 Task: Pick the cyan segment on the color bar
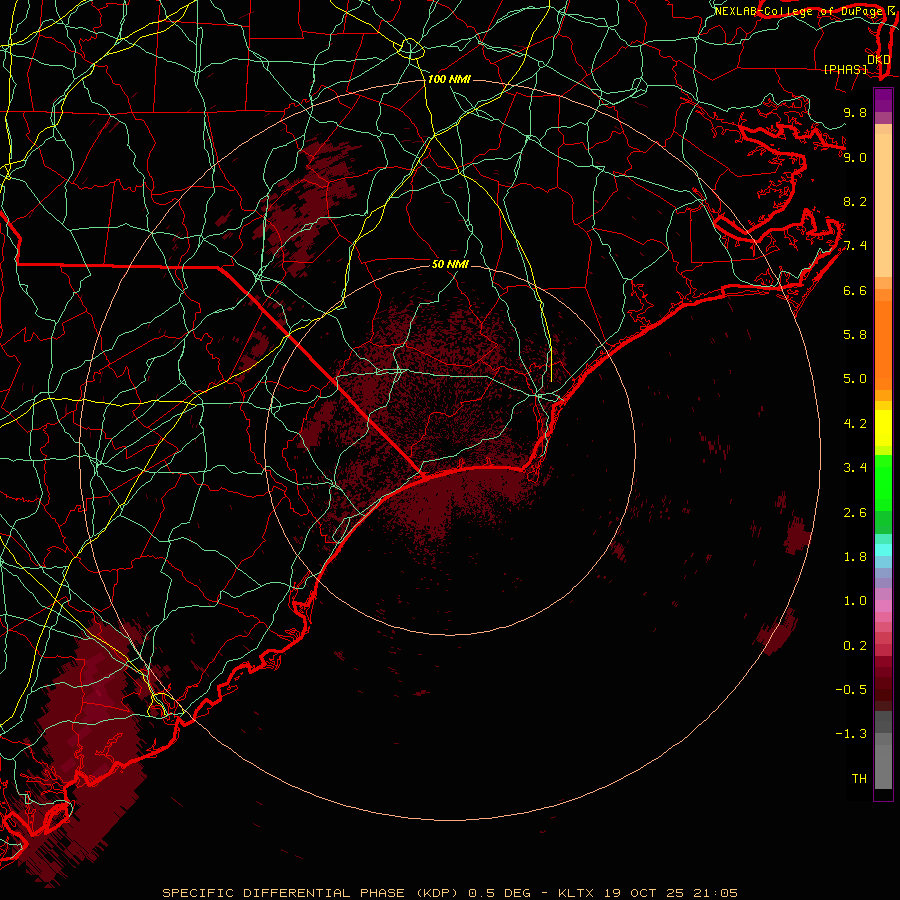pos(883,550)
